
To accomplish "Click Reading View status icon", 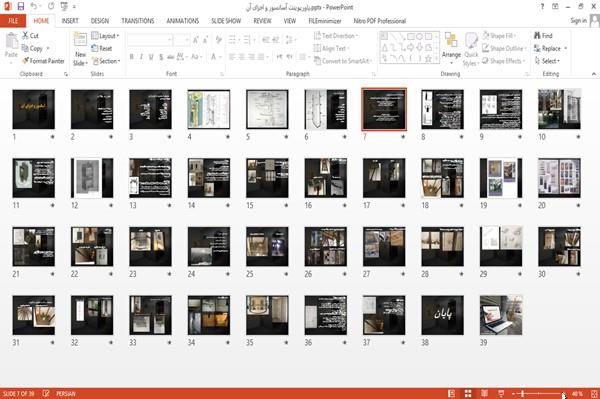I will (x=484, y=394).
